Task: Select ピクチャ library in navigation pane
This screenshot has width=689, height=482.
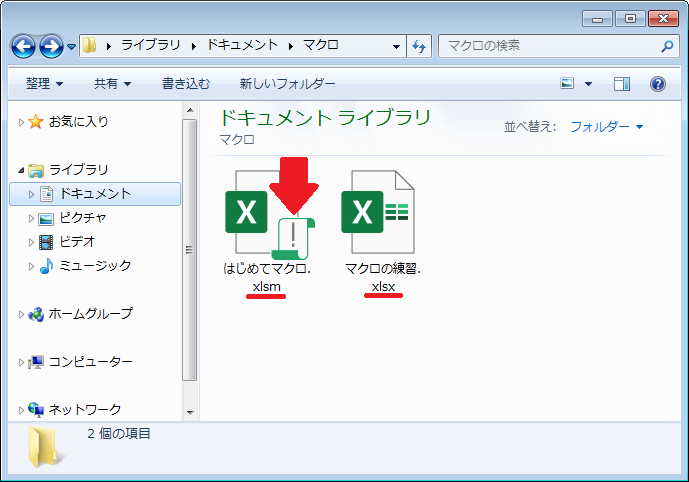Action: click(83, 217)
